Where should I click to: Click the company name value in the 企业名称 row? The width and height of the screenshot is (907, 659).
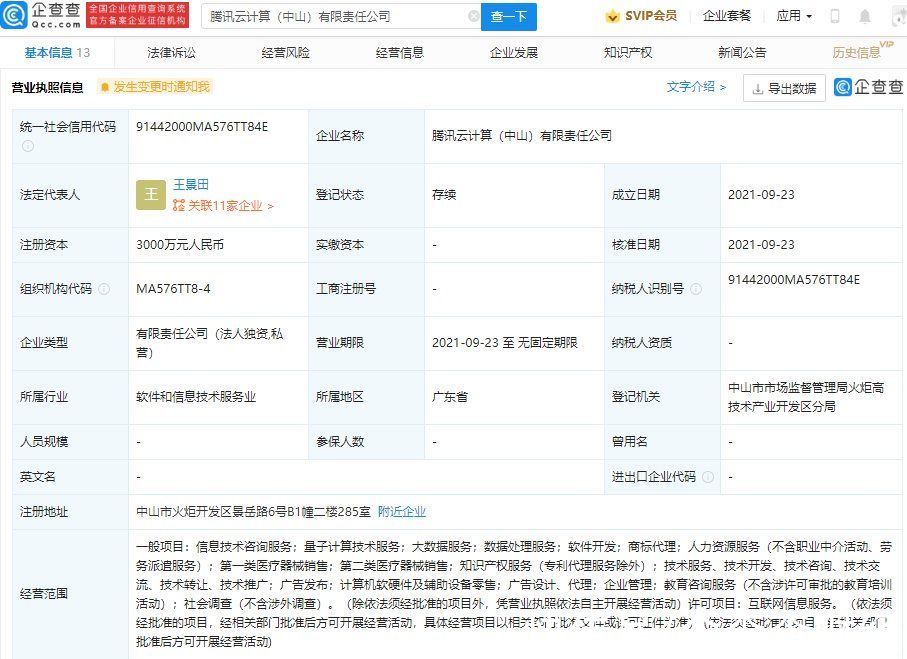pos(522,136)
